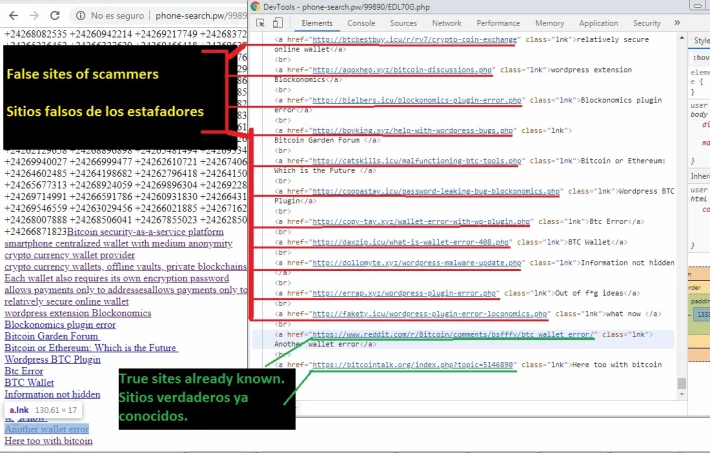Open the Elements tab
Image resolution: width=710 pixels, height=453 pixels.
[x=317, y=23]
